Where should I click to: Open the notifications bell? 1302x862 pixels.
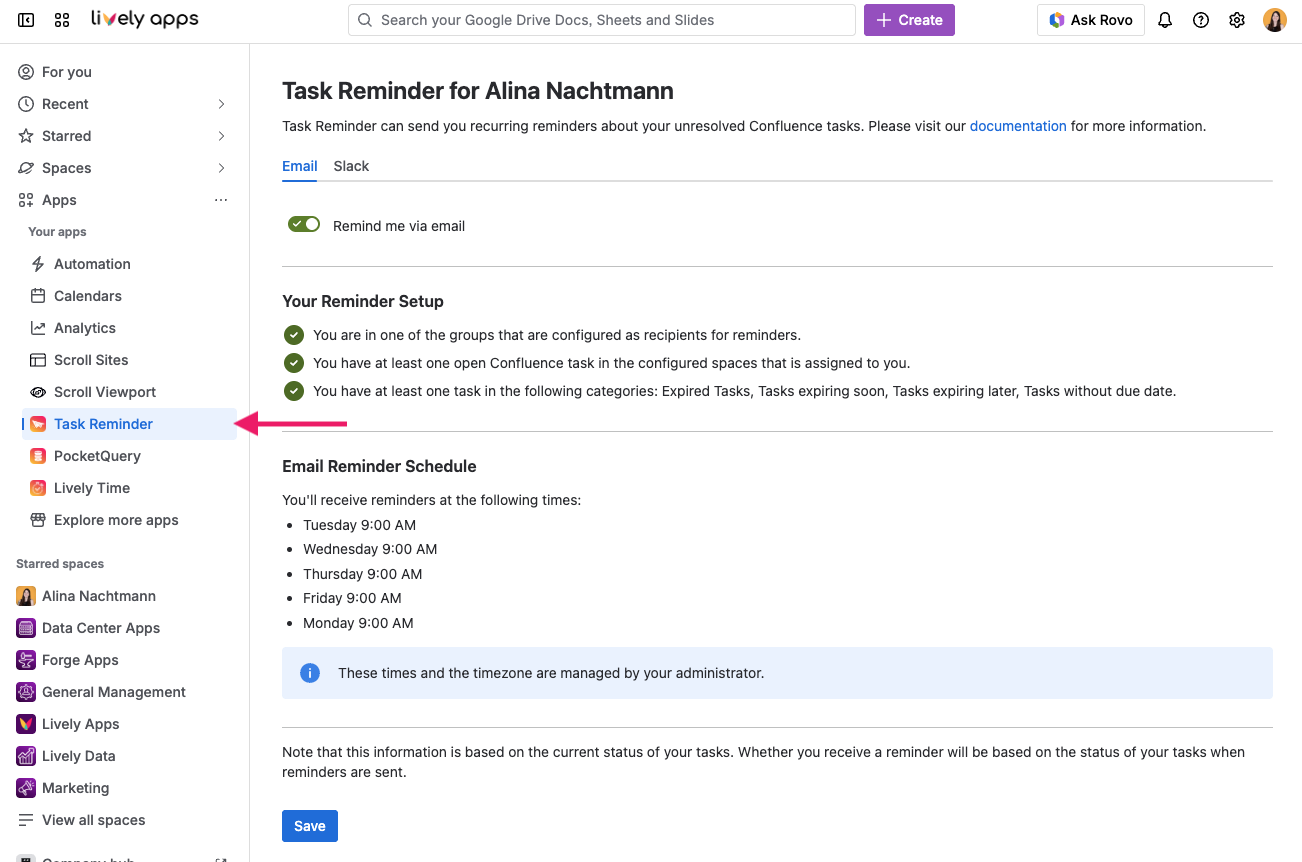1164,19
